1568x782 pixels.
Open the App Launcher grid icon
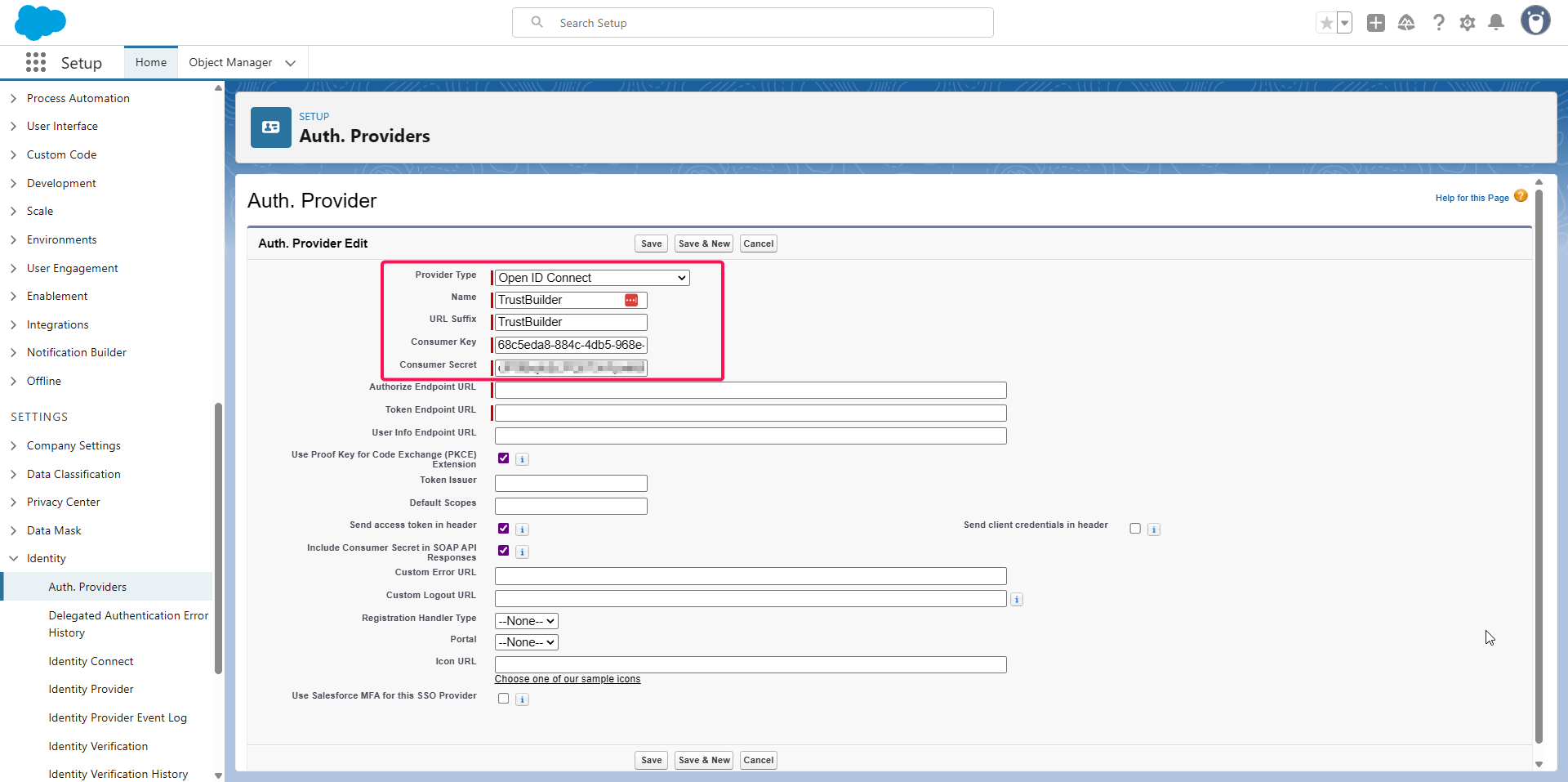click(x=36, y=63)
